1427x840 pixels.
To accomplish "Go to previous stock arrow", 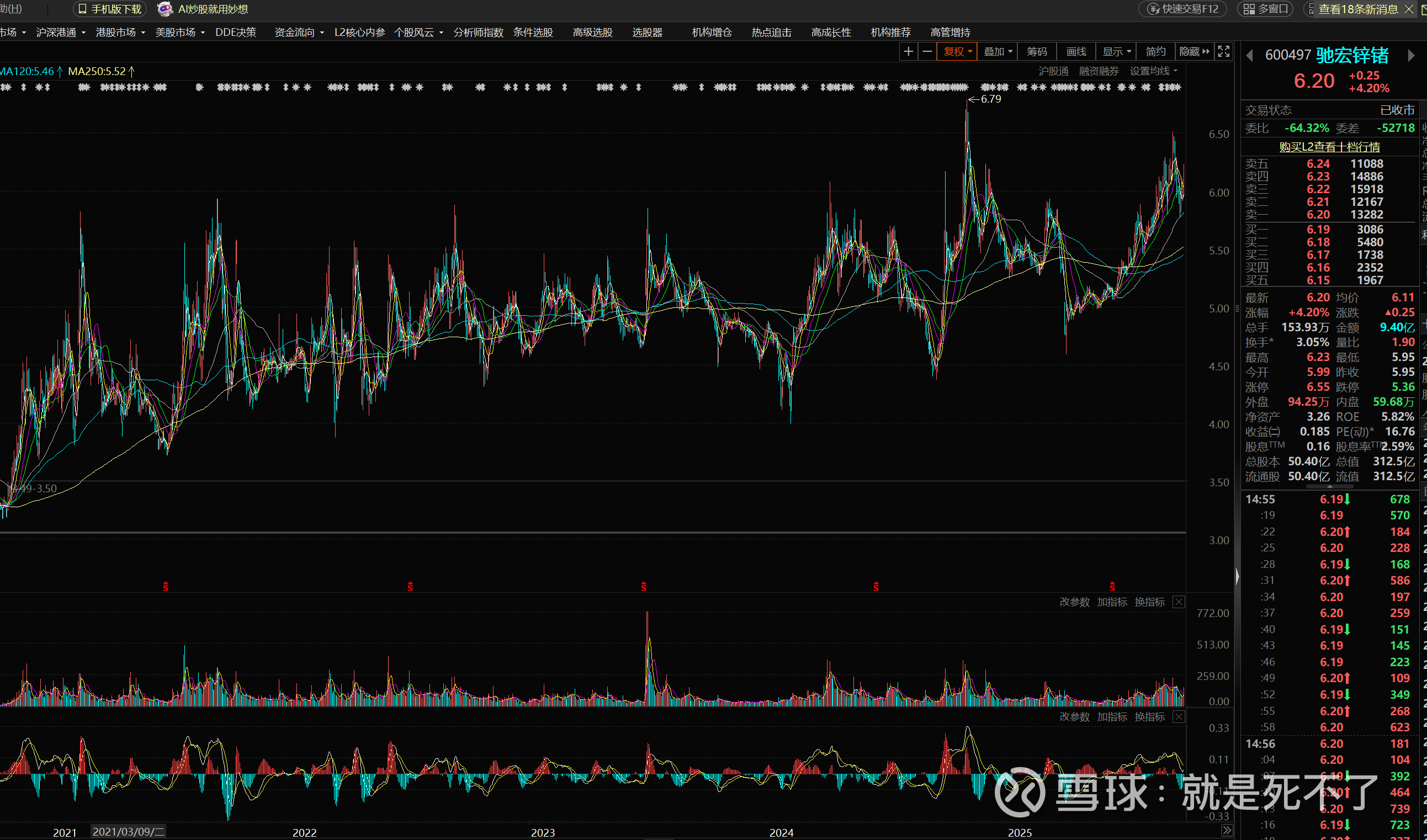I will point(1249,56).
